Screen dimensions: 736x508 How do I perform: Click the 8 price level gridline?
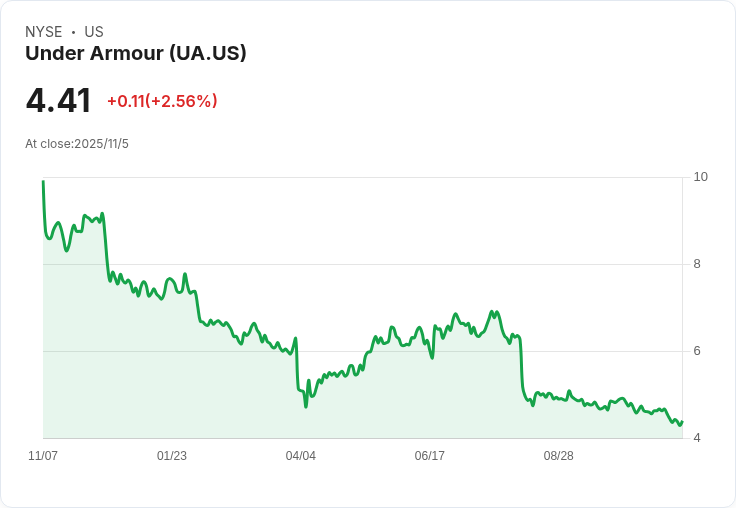tap(400, 264)
